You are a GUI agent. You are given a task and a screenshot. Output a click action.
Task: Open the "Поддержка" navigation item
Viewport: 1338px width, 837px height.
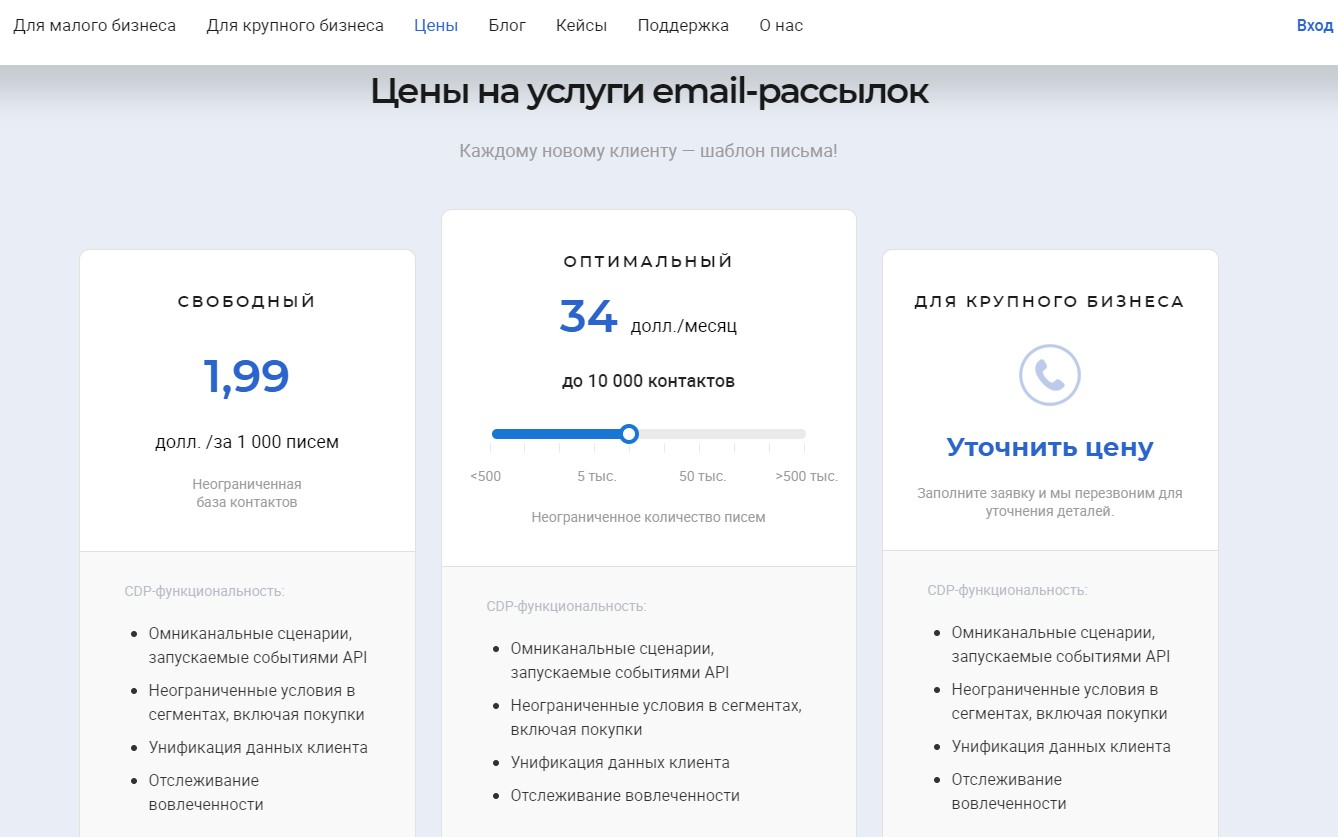[683, 26]
